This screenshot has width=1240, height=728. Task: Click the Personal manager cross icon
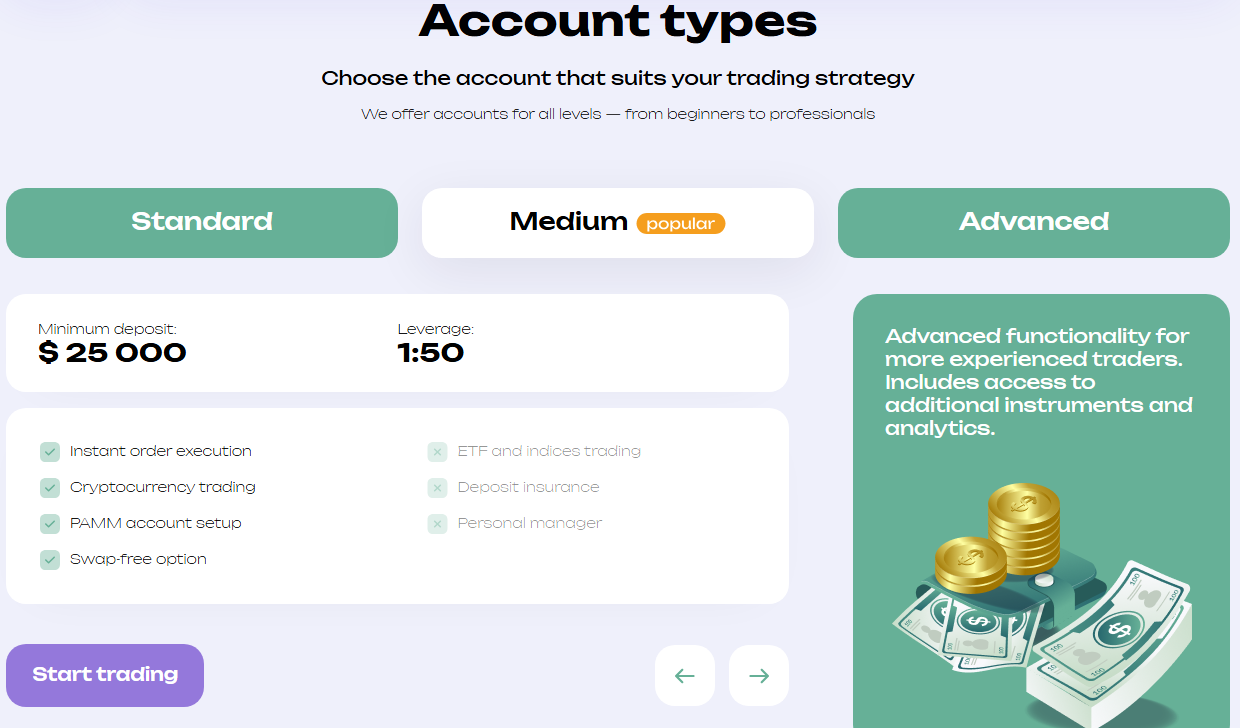tap(437, 524)
